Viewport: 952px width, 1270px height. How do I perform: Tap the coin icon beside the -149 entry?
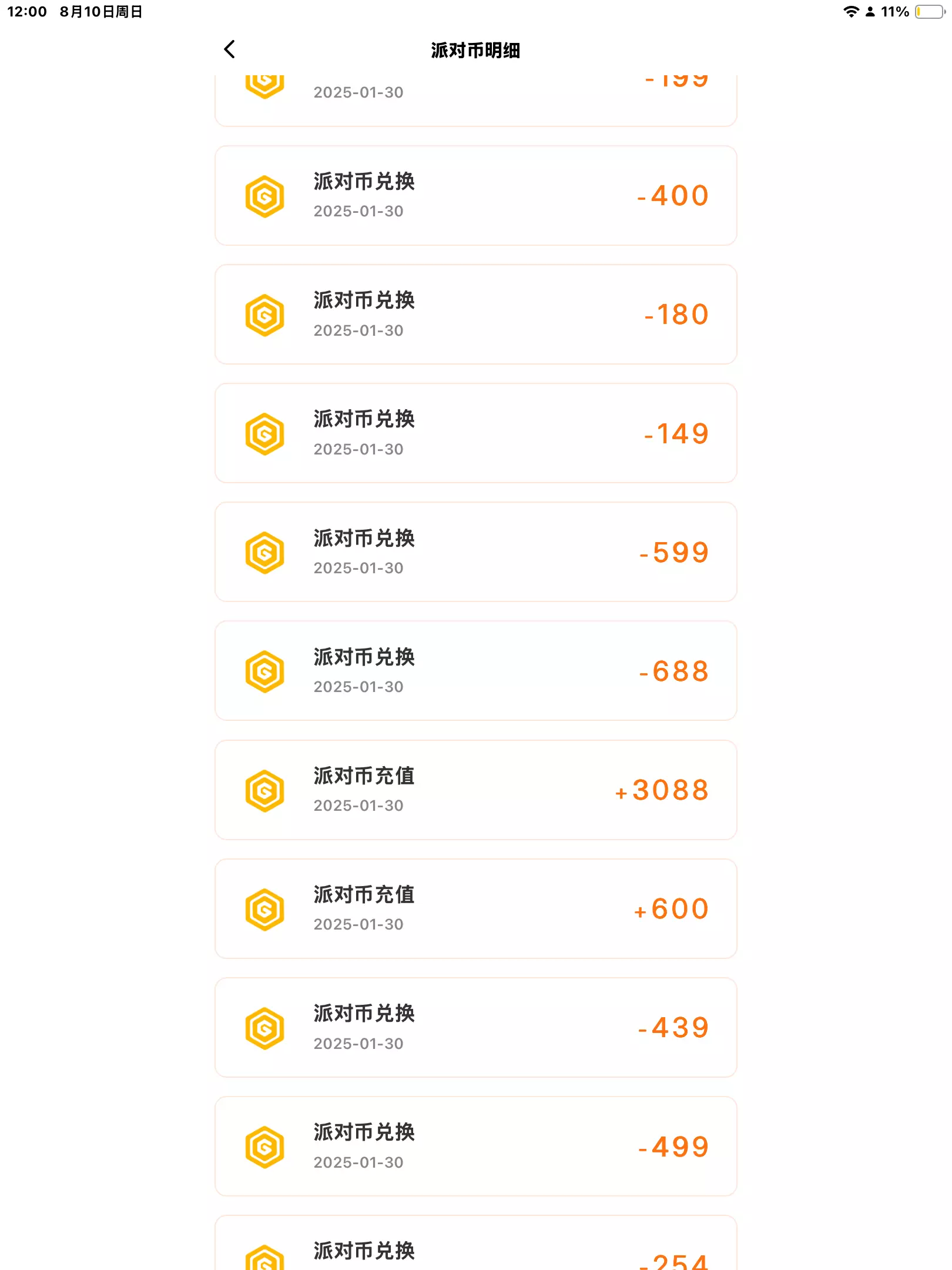pos(264,434)
